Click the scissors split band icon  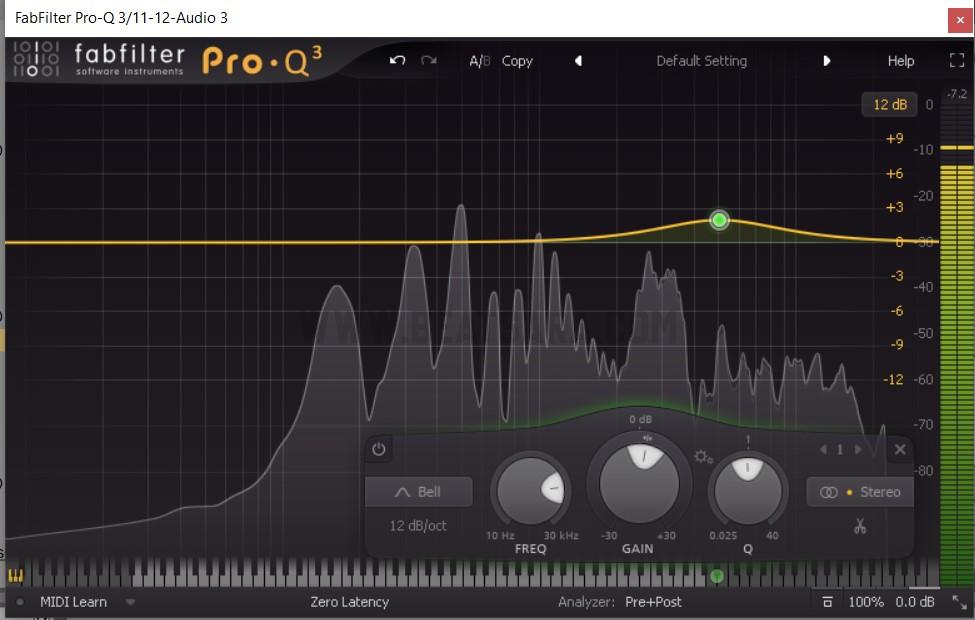tap(859, 526)
